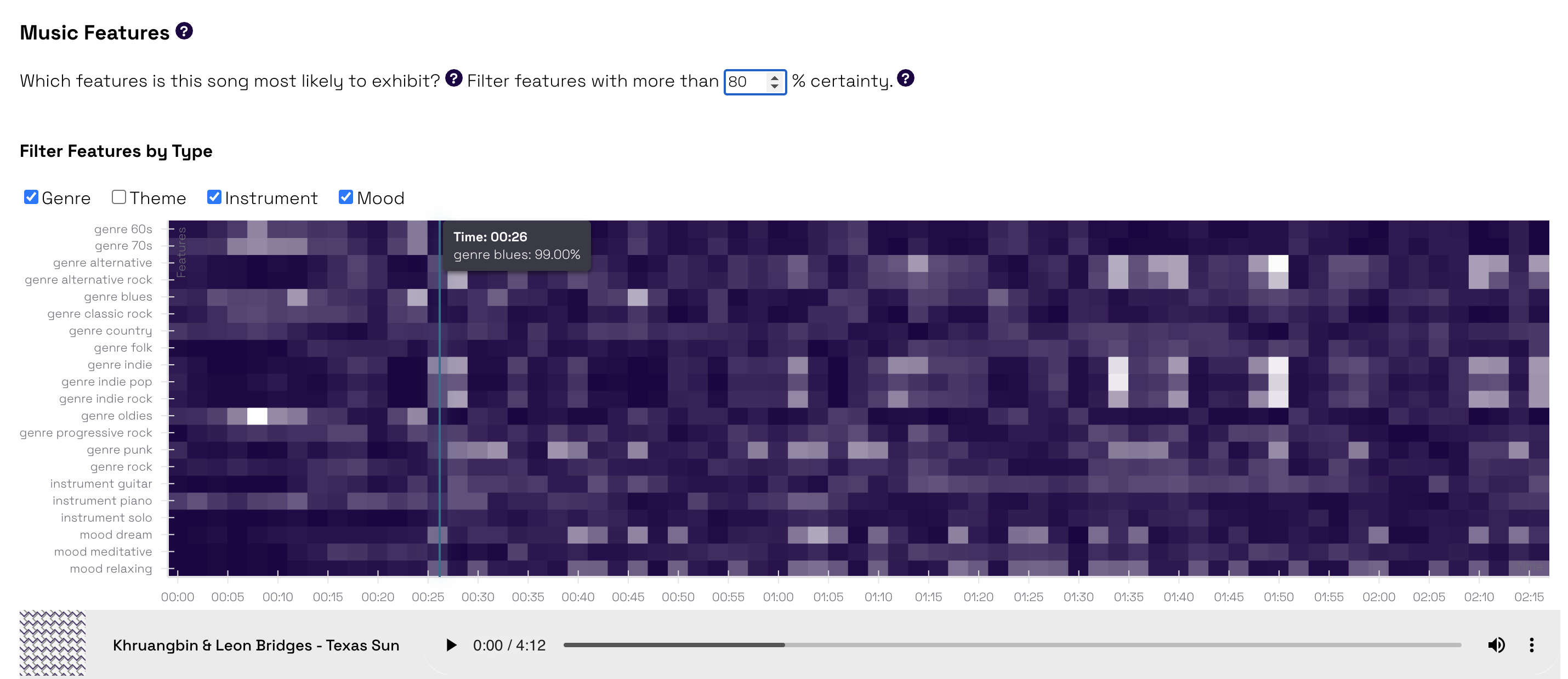
Task: Click the 'genre indie rock' row label
Action: coord(105,399)
